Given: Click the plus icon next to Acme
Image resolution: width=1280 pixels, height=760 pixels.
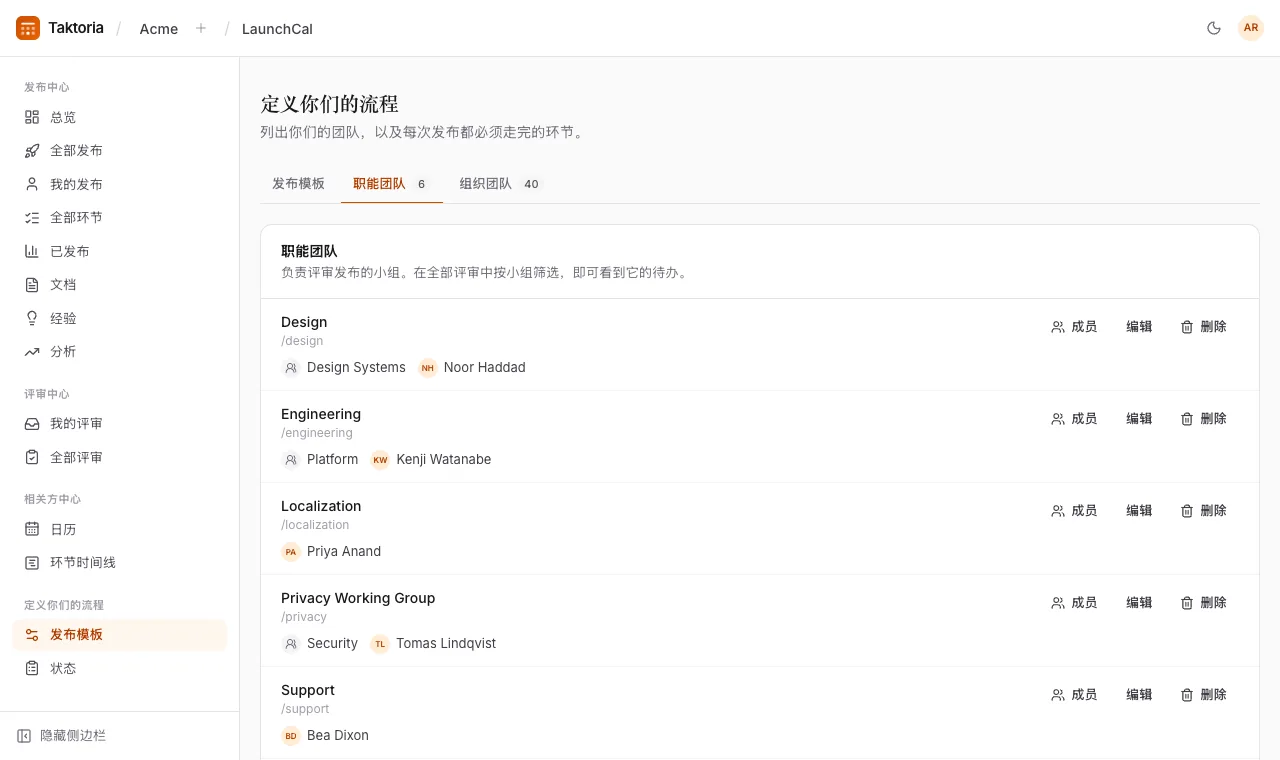Looking at the screenshot, I should 201,28.
